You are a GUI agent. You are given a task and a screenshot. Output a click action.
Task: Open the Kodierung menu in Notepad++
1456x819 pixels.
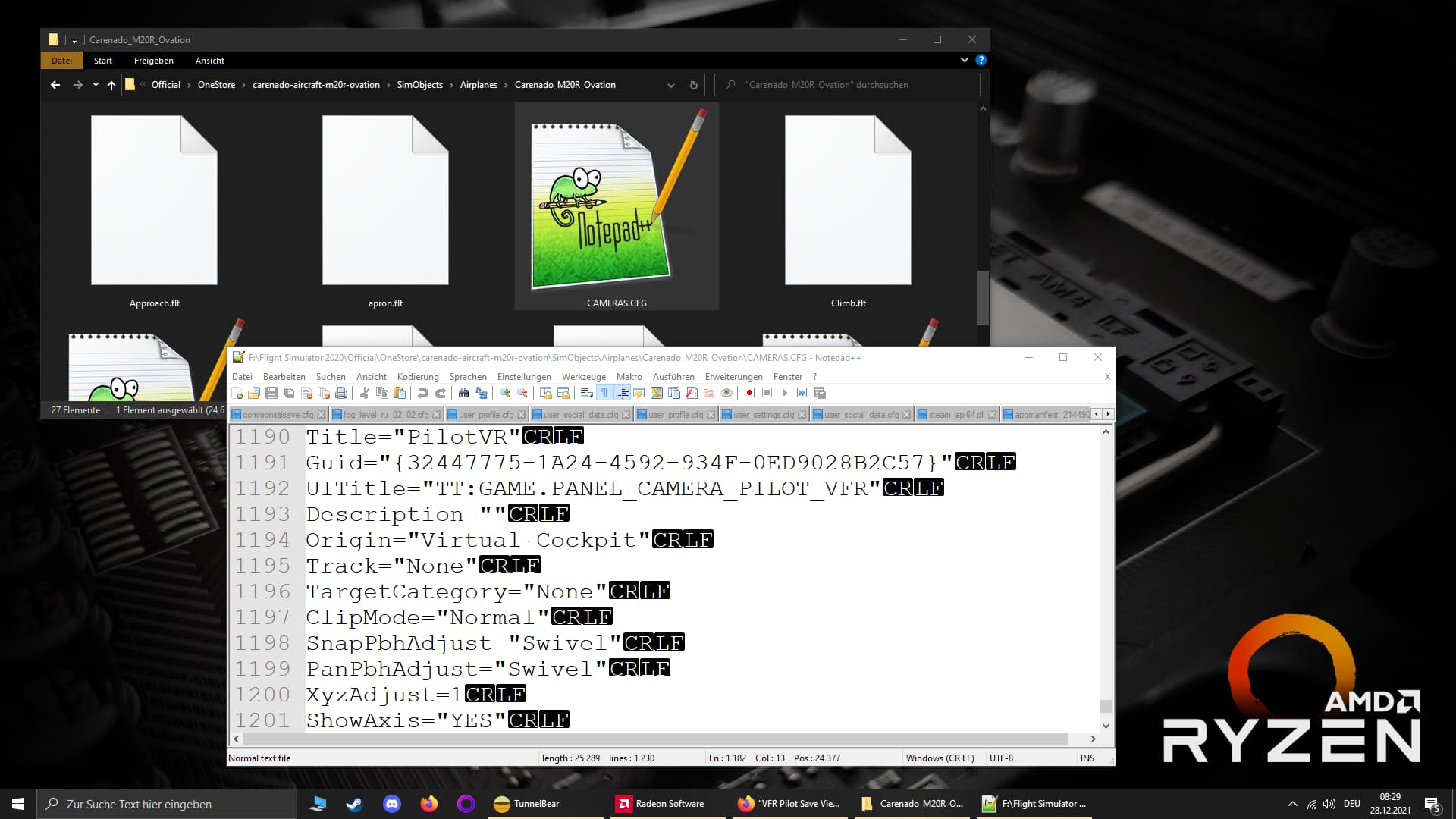418,377
